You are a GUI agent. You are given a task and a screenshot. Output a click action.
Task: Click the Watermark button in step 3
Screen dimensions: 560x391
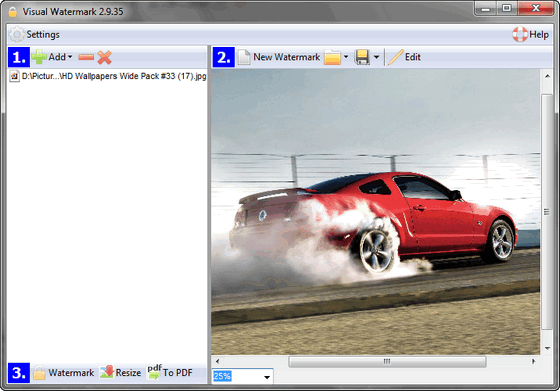pos(64,373)
